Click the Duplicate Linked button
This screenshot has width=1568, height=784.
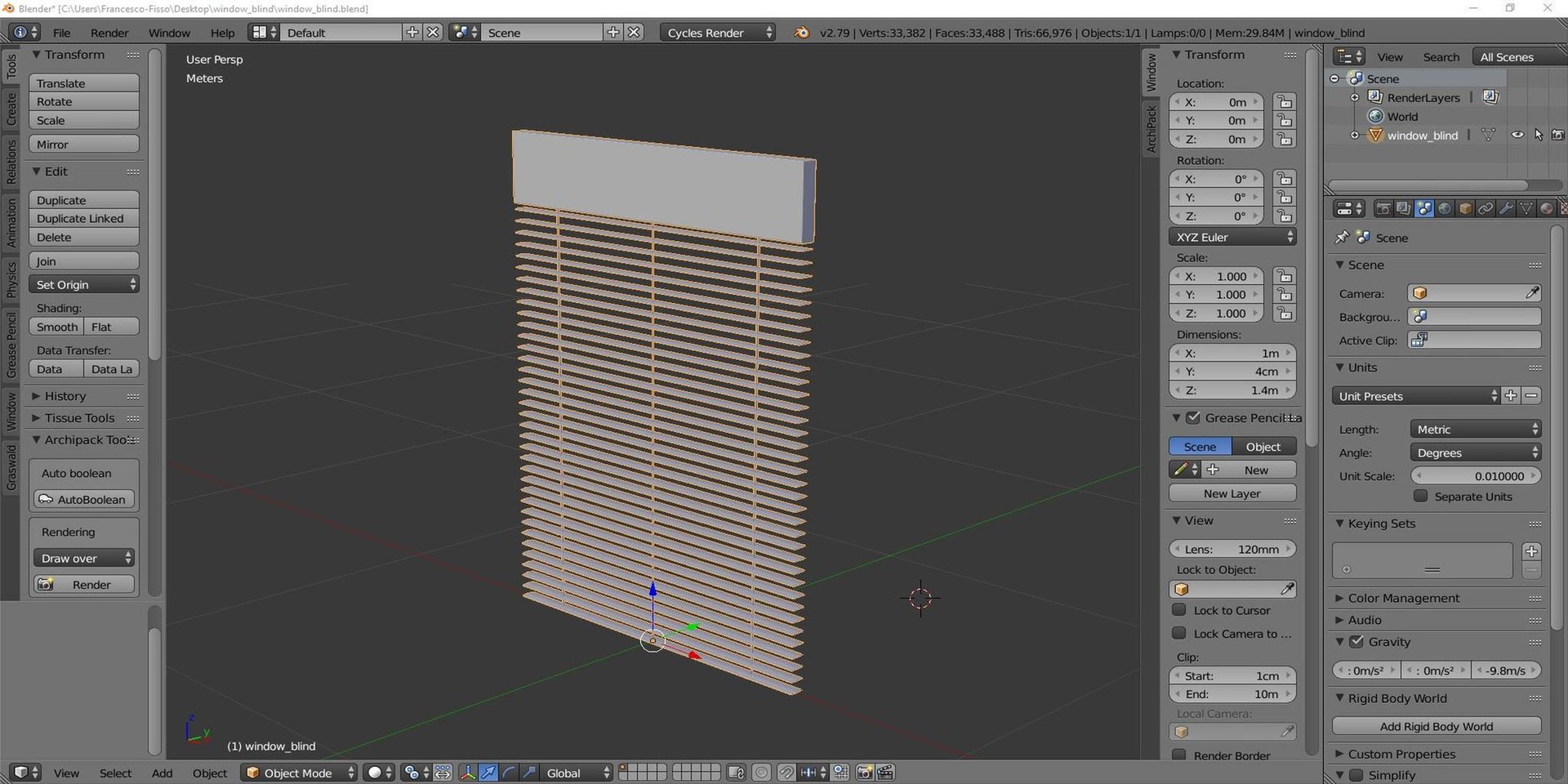click(84, 218)
